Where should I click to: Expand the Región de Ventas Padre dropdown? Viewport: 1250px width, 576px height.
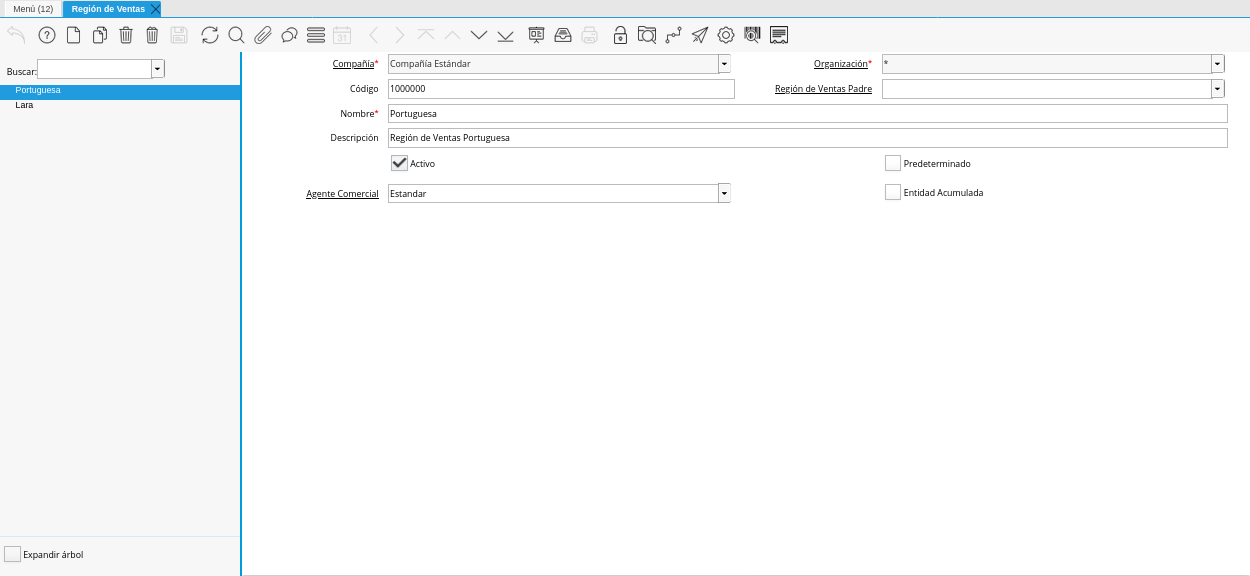(1217, 89)
